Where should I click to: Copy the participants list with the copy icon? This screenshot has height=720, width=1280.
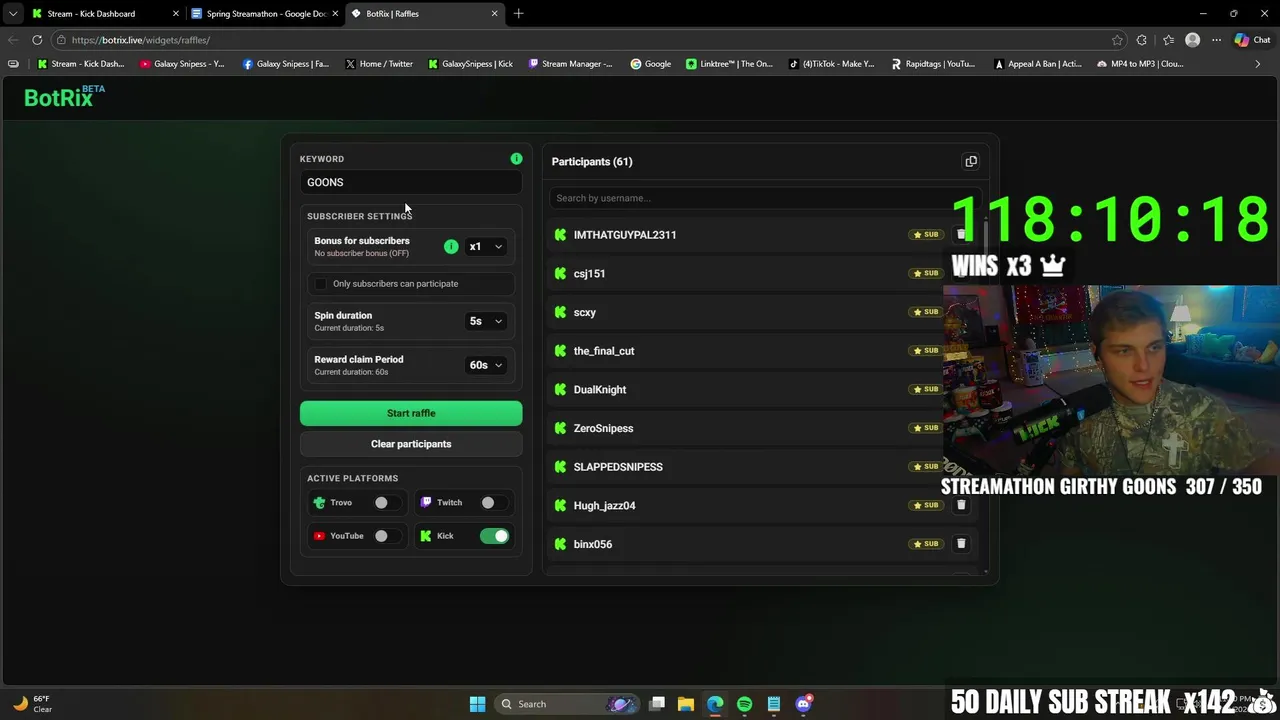tap(970, 161)
